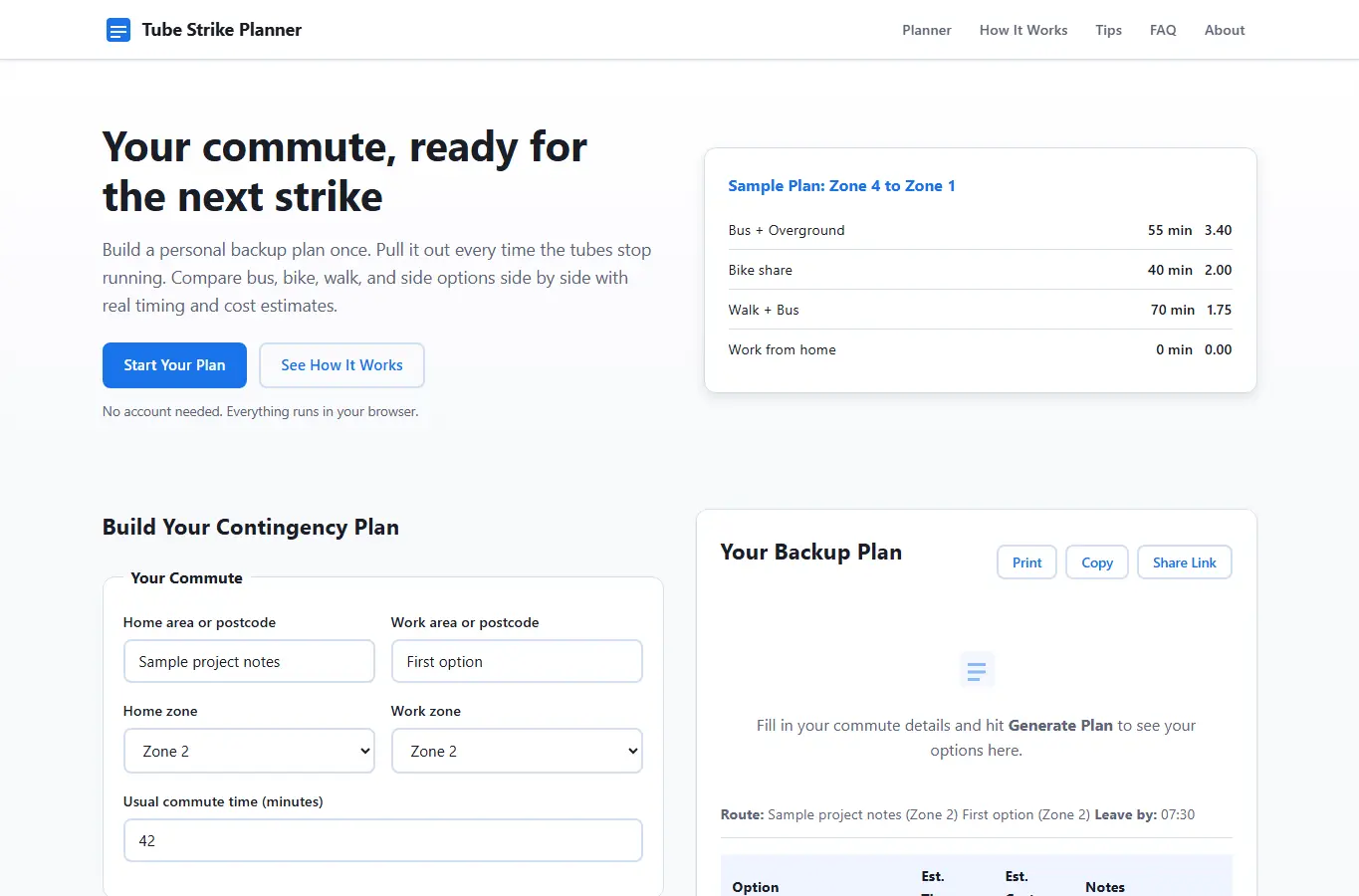Click the Leave by 07:30 text

(x=1144, y=814)
